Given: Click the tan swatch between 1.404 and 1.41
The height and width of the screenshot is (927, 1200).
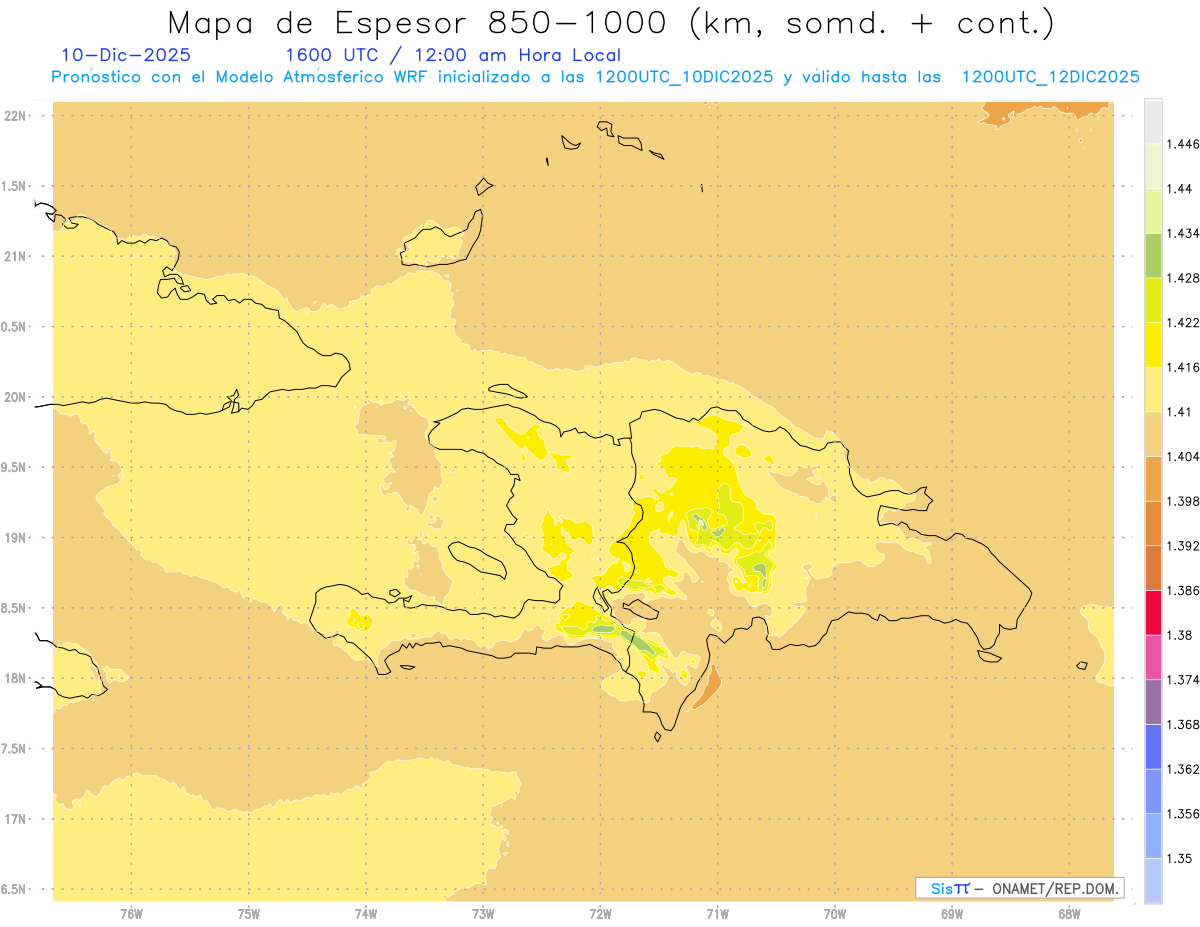Looking at the screenshot, I should 1153,434.
